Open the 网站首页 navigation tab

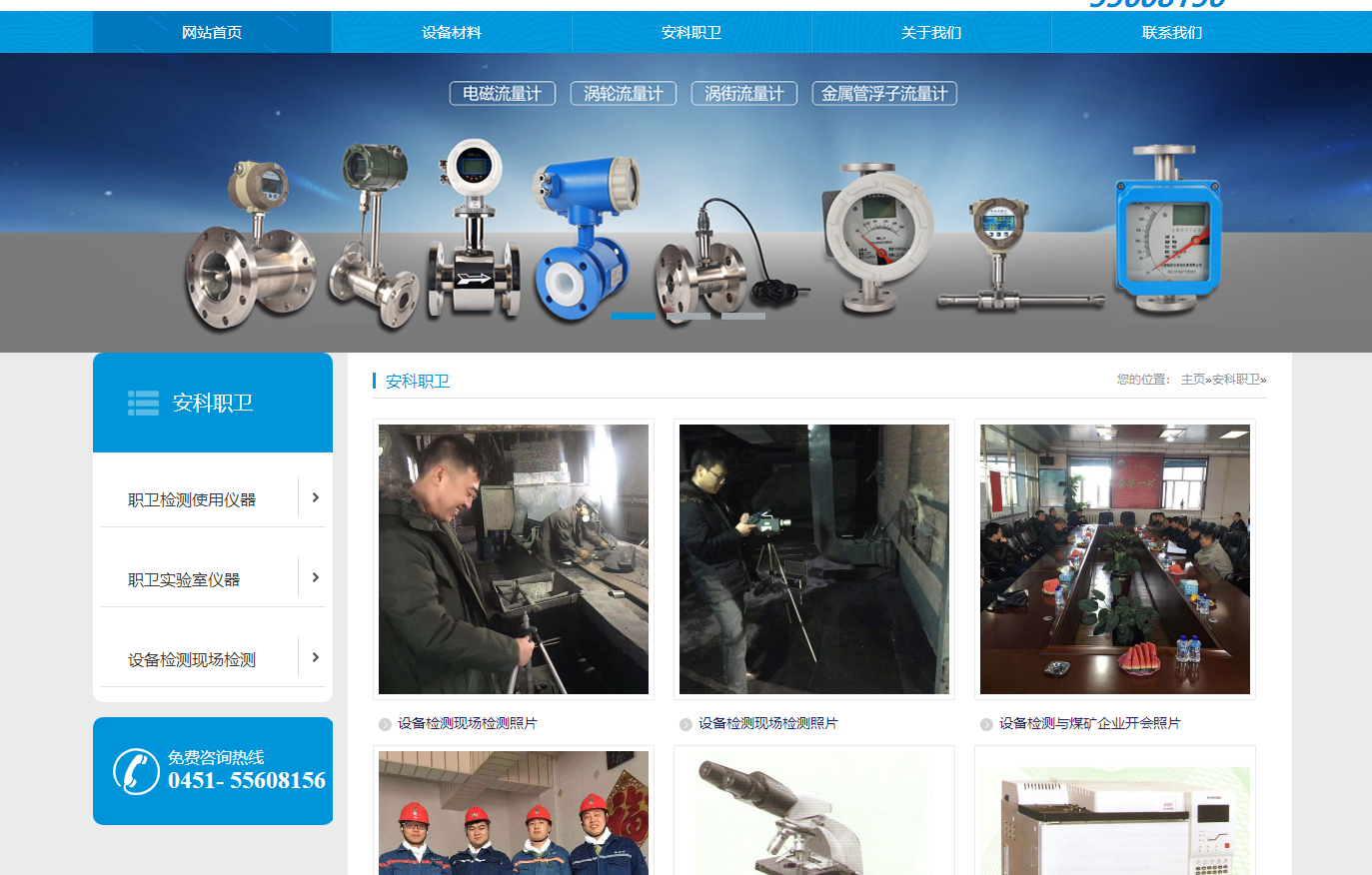212,33
